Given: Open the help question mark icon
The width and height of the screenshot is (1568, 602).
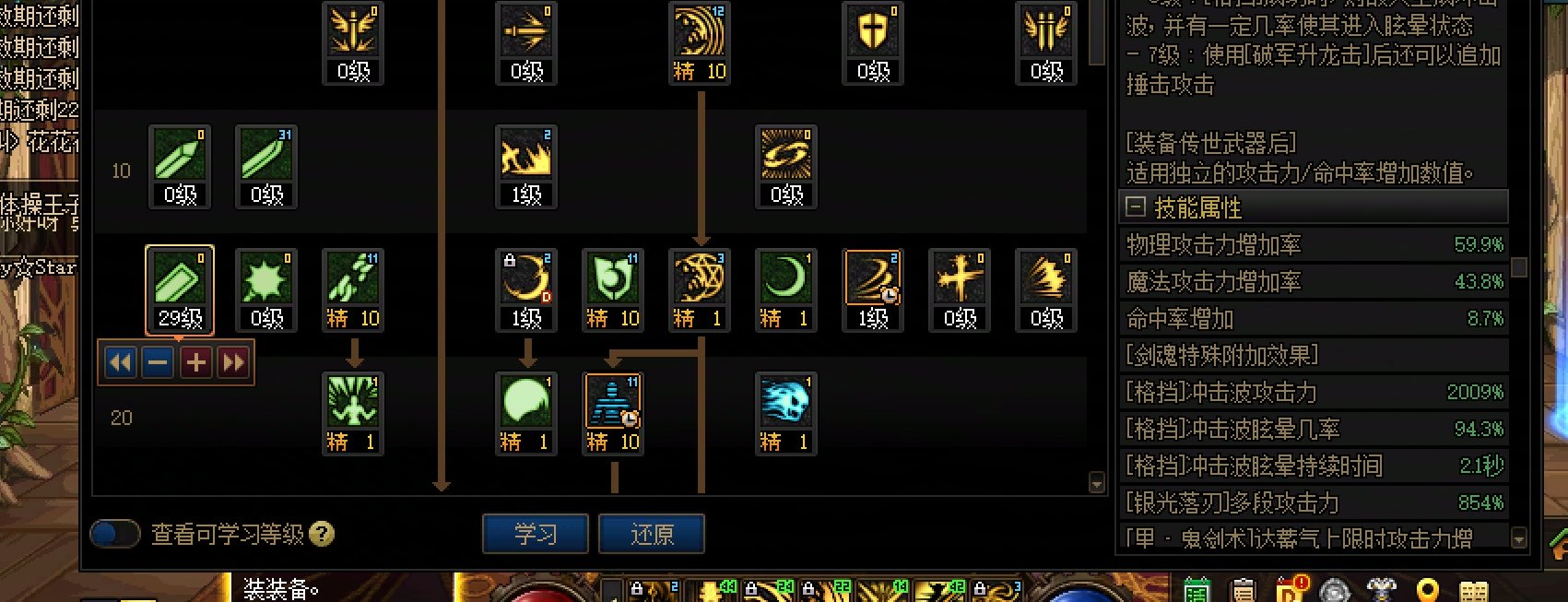Looking at the screenshot, I should tap(322, 534).
